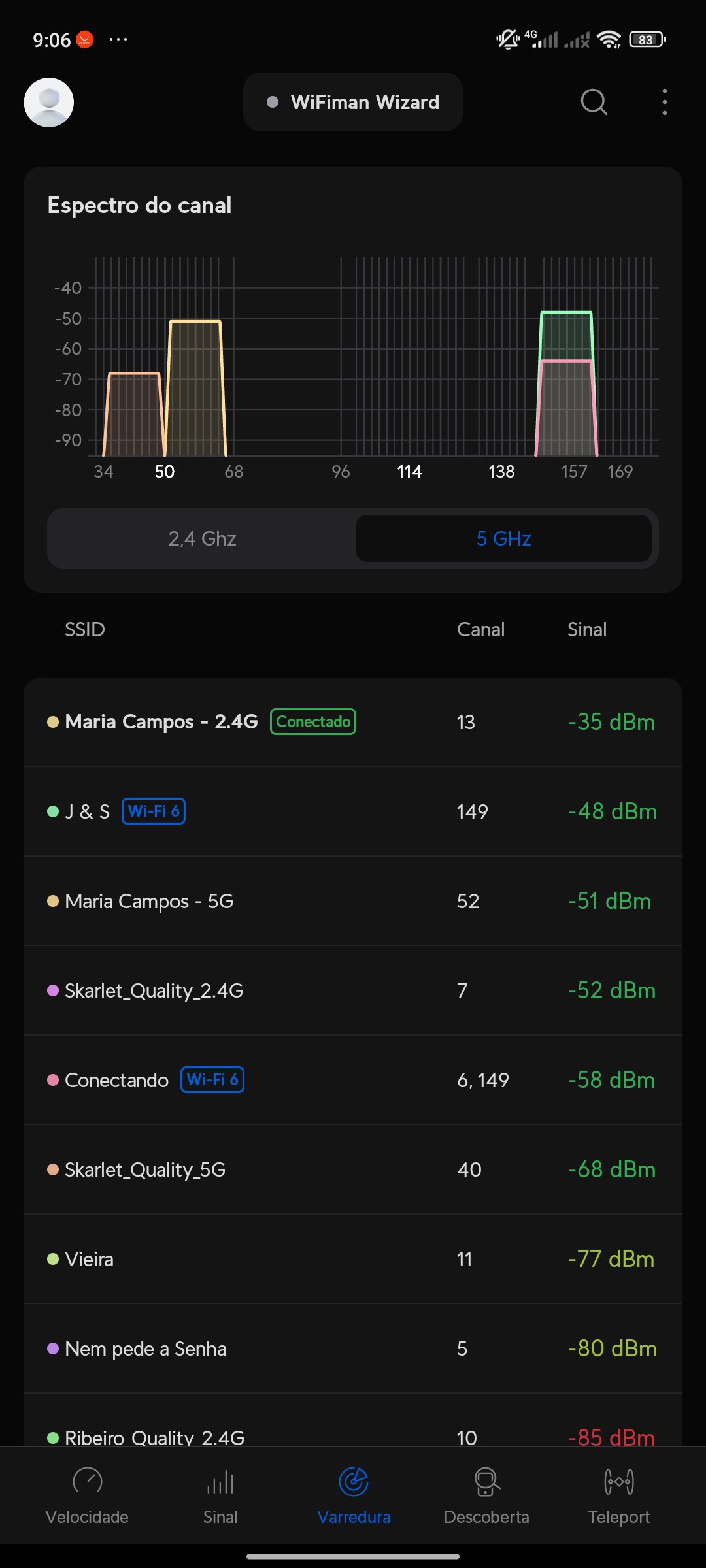Tap the J & S network's green color dot
This screenshot has width=706, height=1568.
tap(53, 811)
